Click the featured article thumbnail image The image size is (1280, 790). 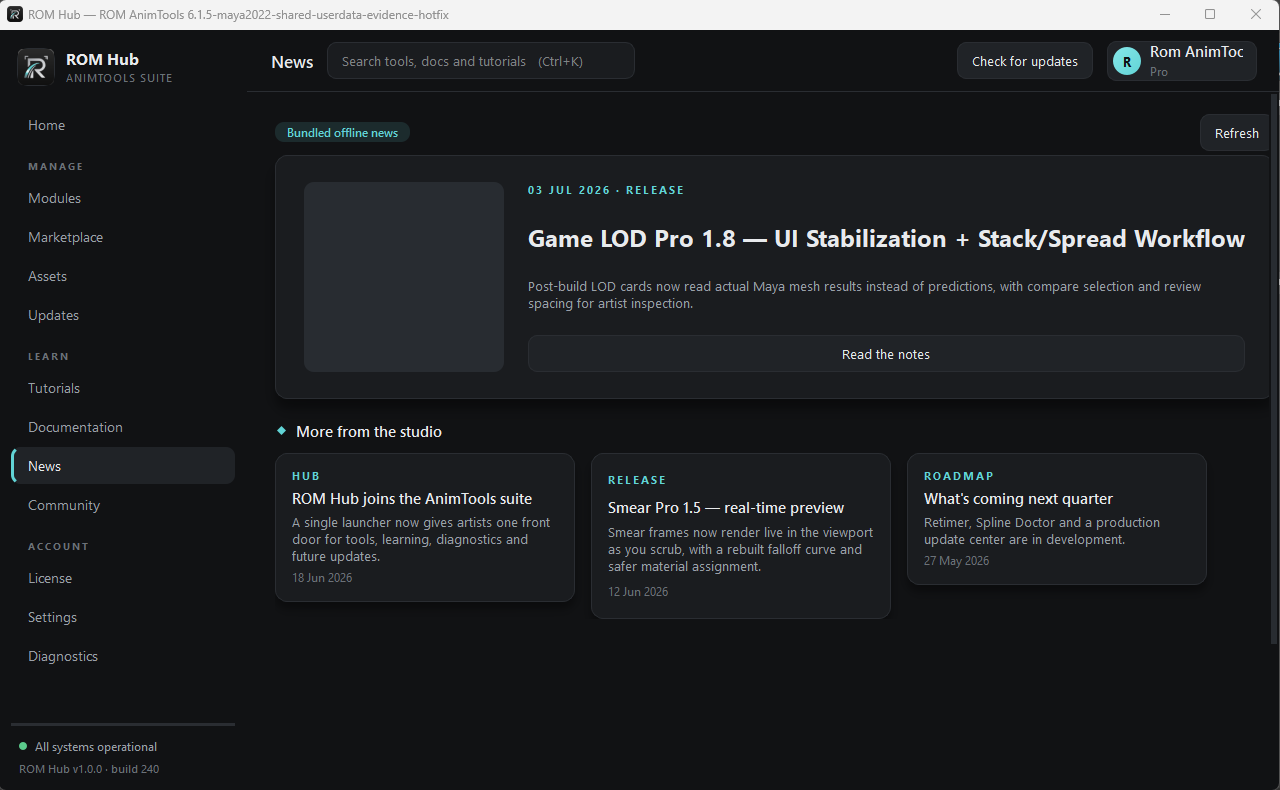404,277
